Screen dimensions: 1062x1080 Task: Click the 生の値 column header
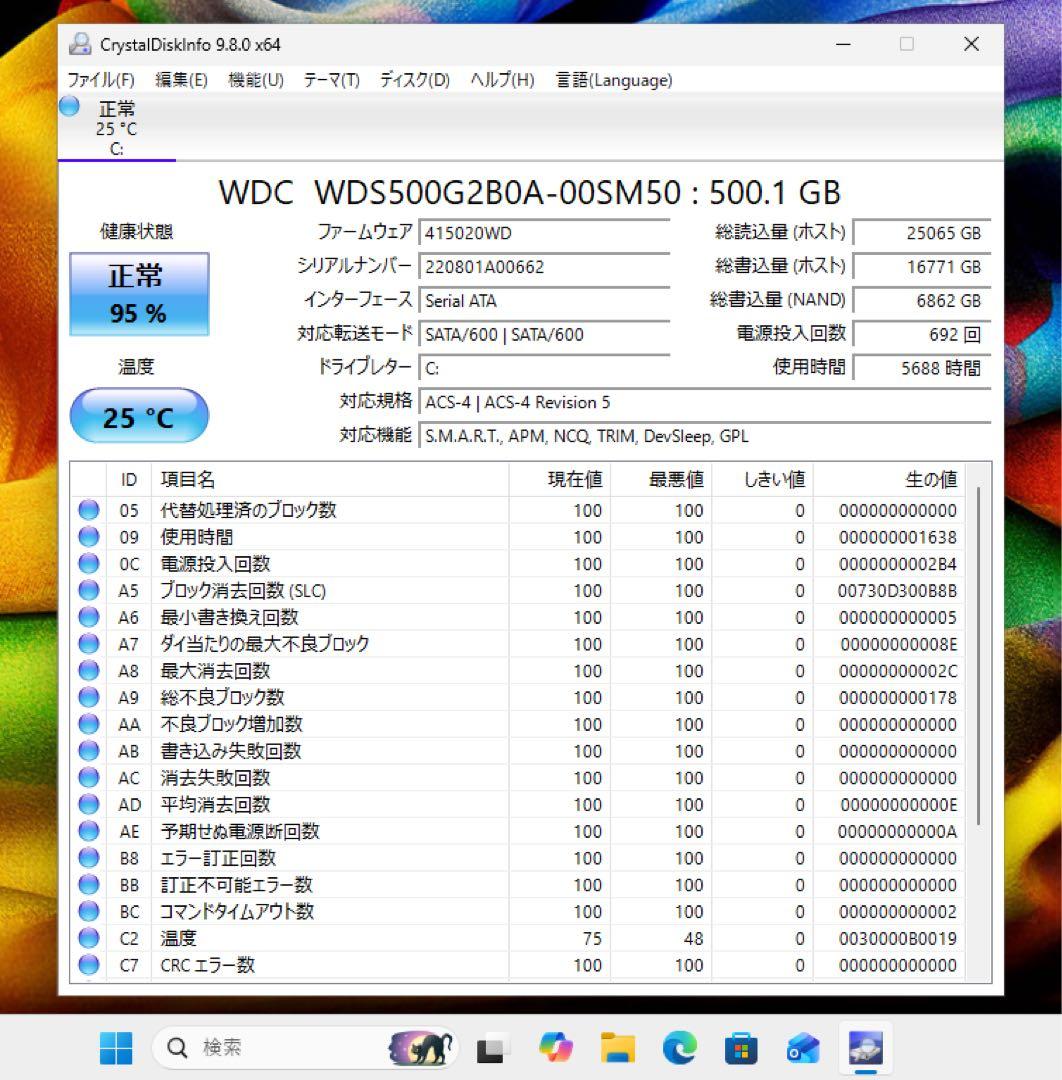888,479
